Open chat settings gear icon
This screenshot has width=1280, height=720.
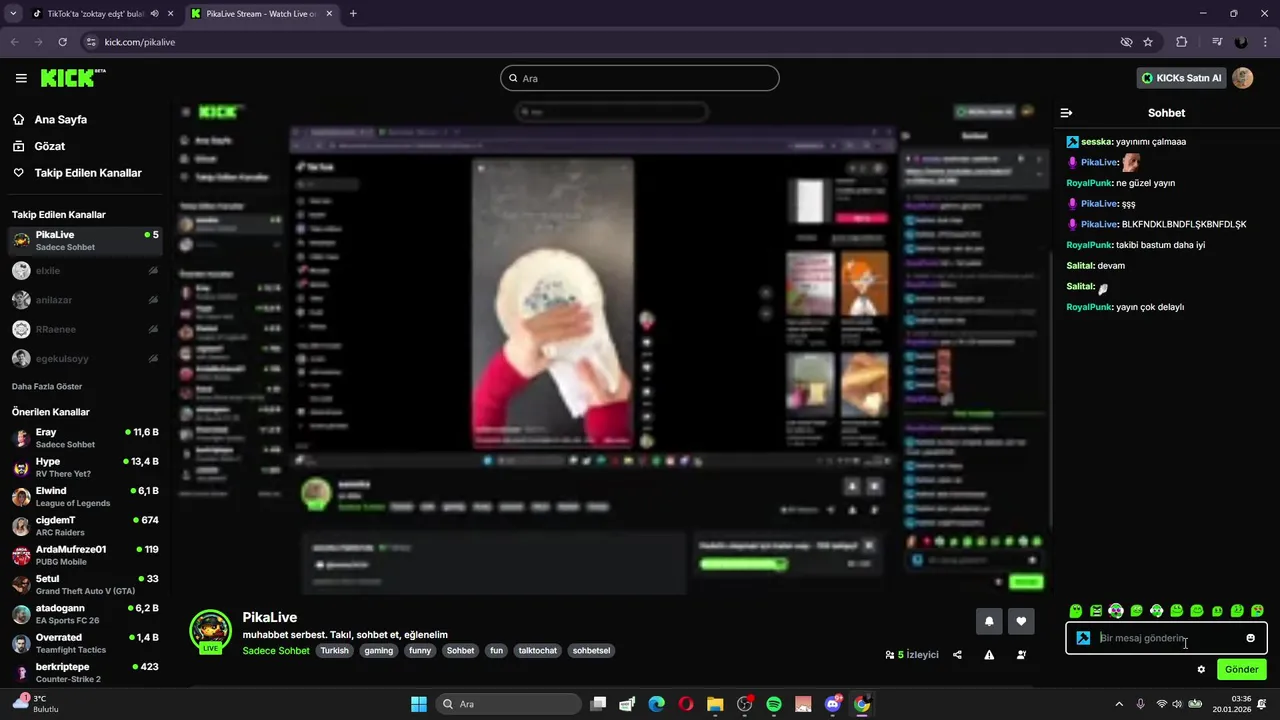click(1201, 670)
